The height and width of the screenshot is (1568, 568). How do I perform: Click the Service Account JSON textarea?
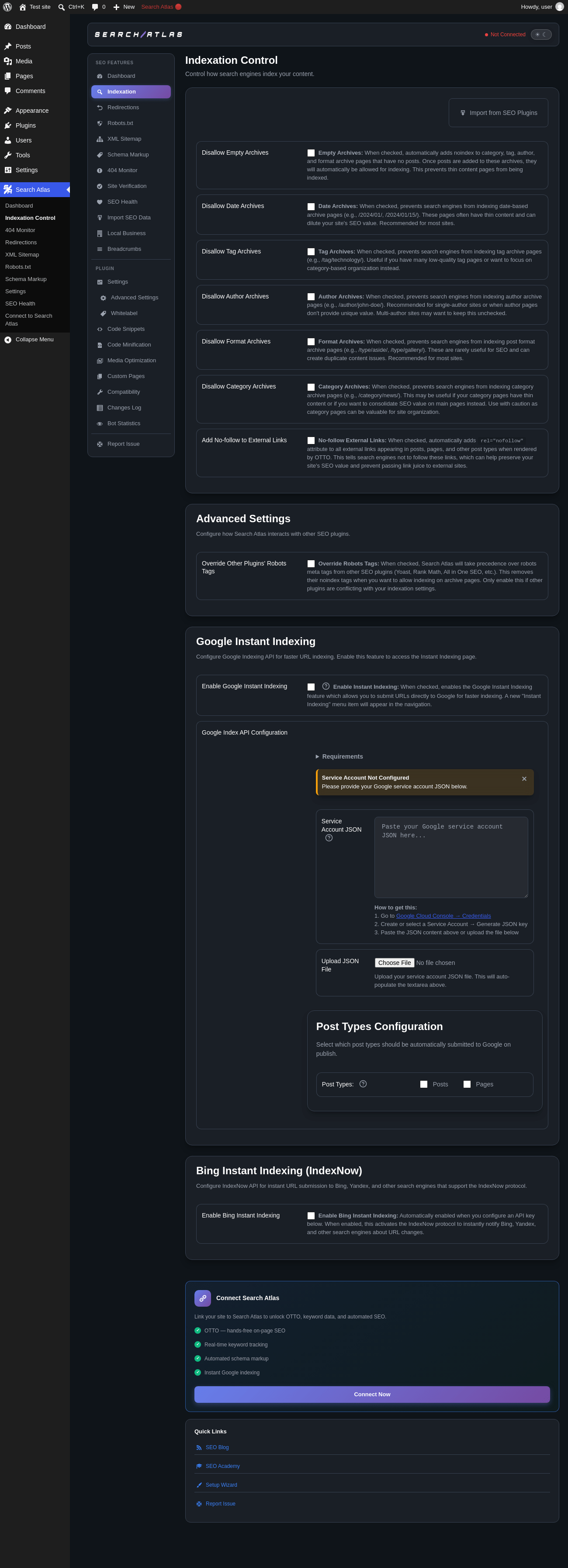pos(451,858)
